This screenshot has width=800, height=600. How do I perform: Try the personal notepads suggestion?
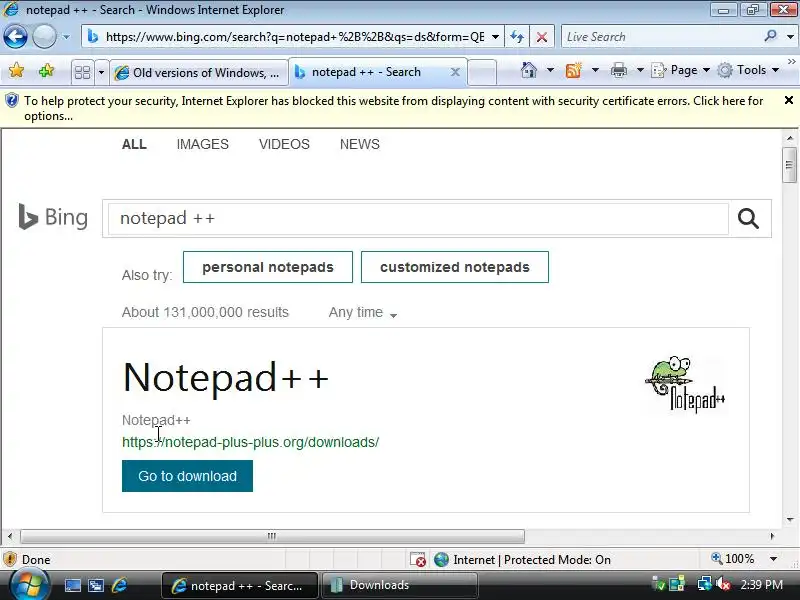coord(268,267)
